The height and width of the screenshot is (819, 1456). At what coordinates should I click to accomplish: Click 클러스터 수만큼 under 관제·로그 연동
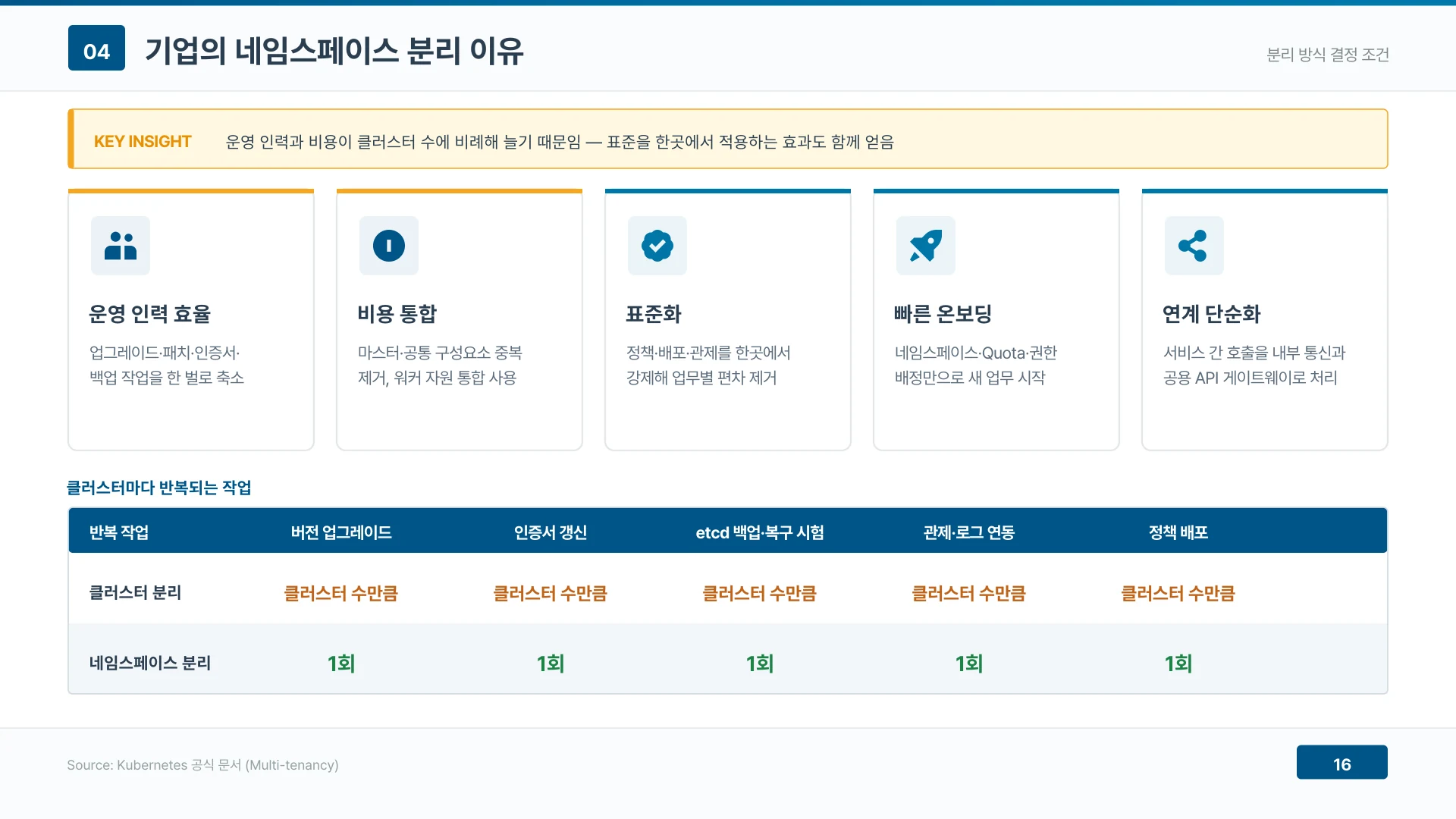click(969, 593)
